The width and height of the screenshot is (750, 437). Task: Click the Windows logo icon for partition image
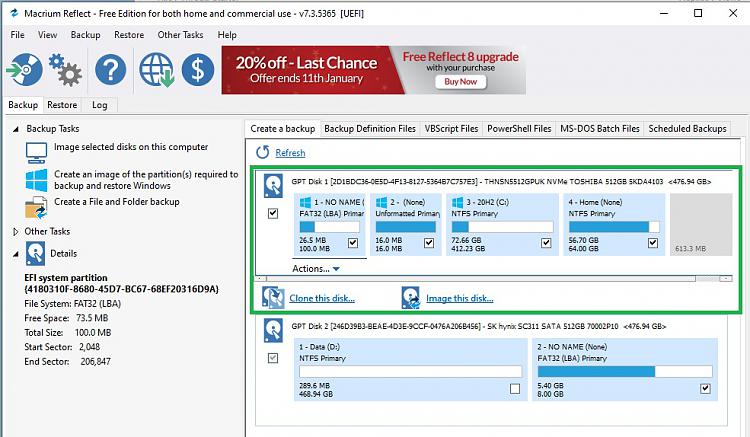[36, 180]
